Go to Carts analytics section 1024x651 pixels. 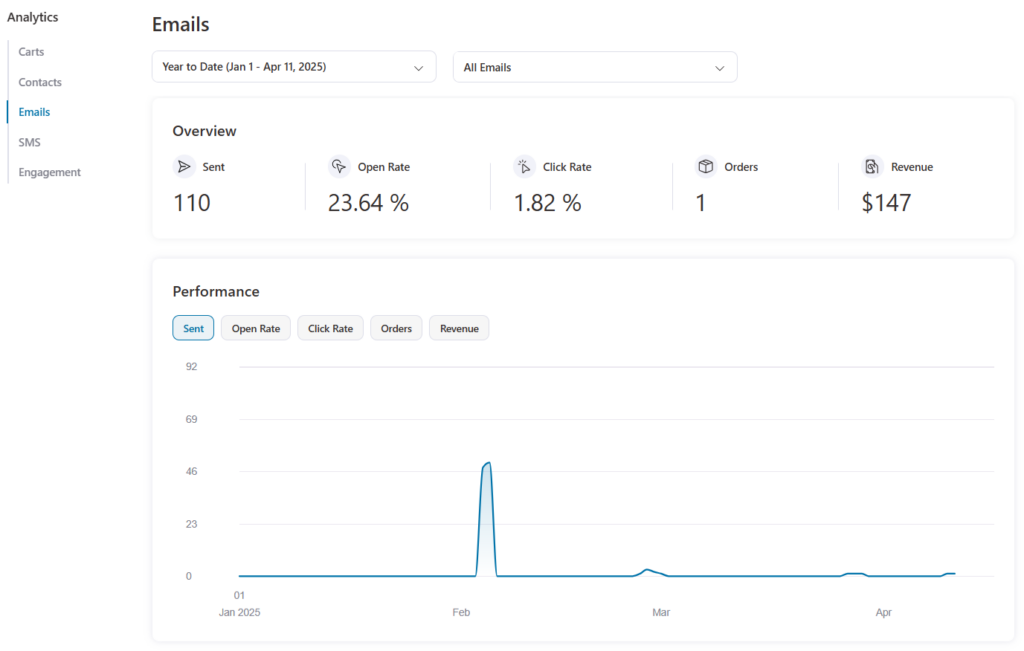pyautogui.click(x=31, y=52)
